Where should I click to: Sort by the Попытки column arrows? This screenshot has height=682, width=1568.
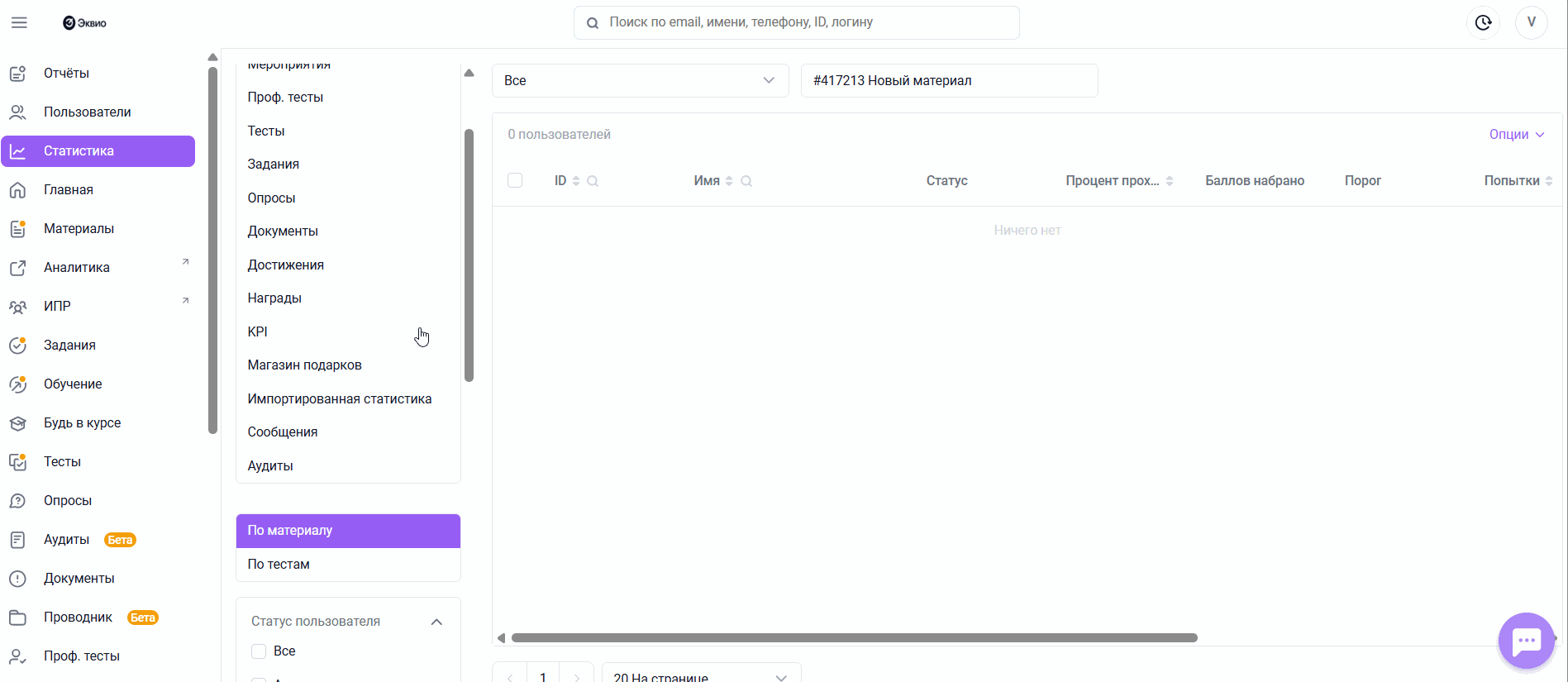(x=1548, y=181)
